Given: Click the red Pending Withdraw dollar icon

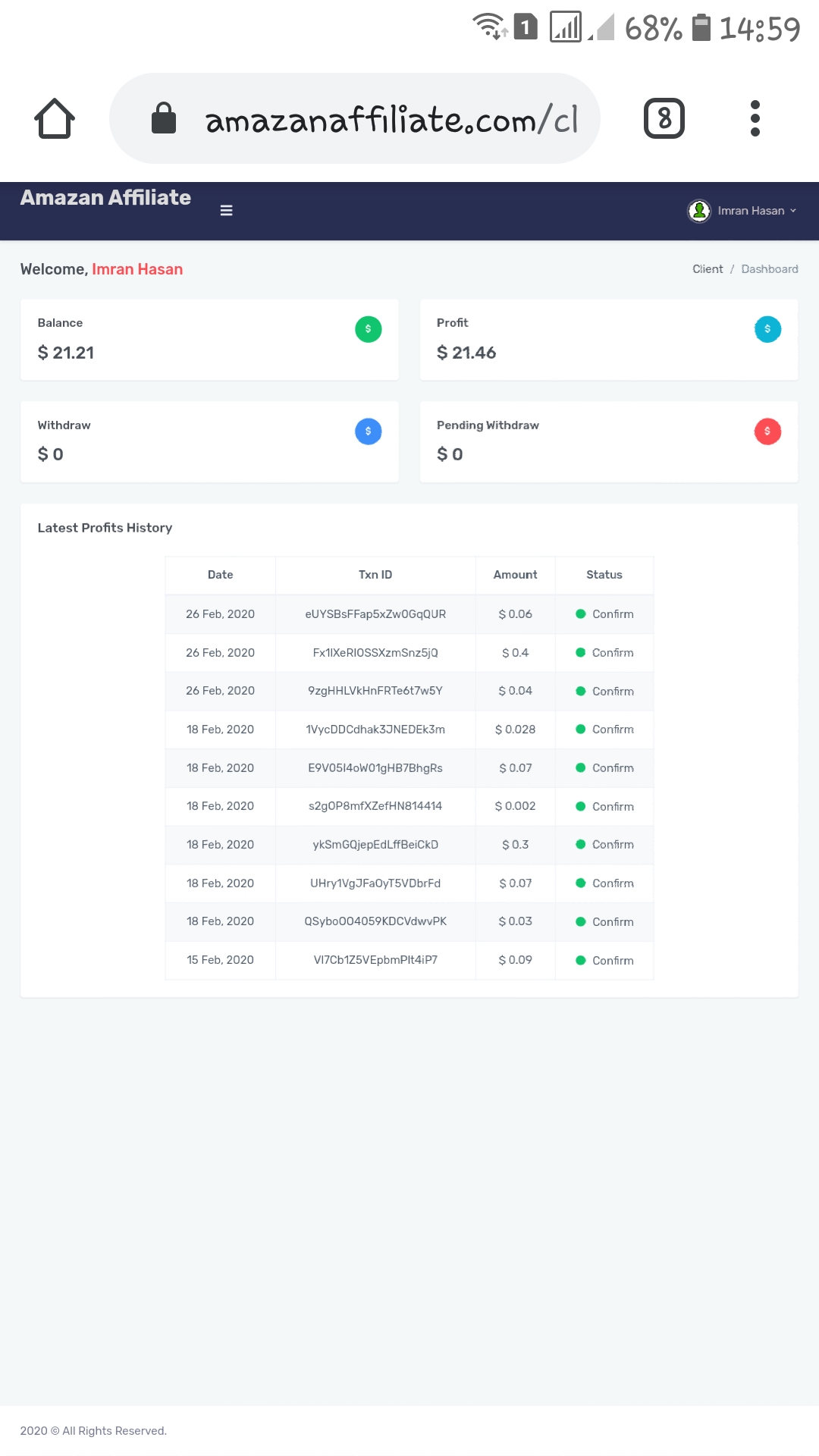Looking at the screenshot, I should click(x=767, y=431).
